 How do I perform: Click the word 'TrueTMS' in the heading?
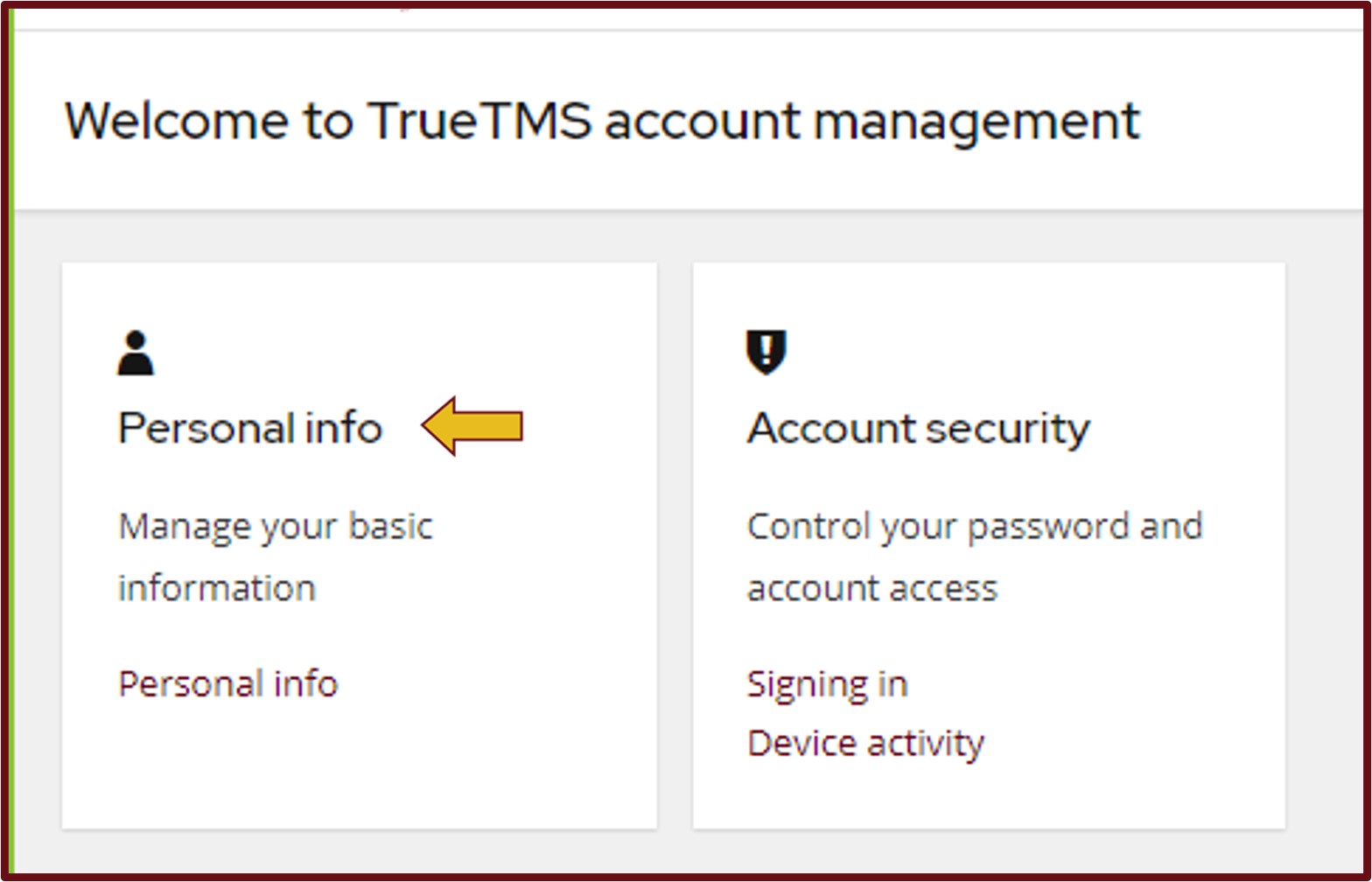point(479,121)
